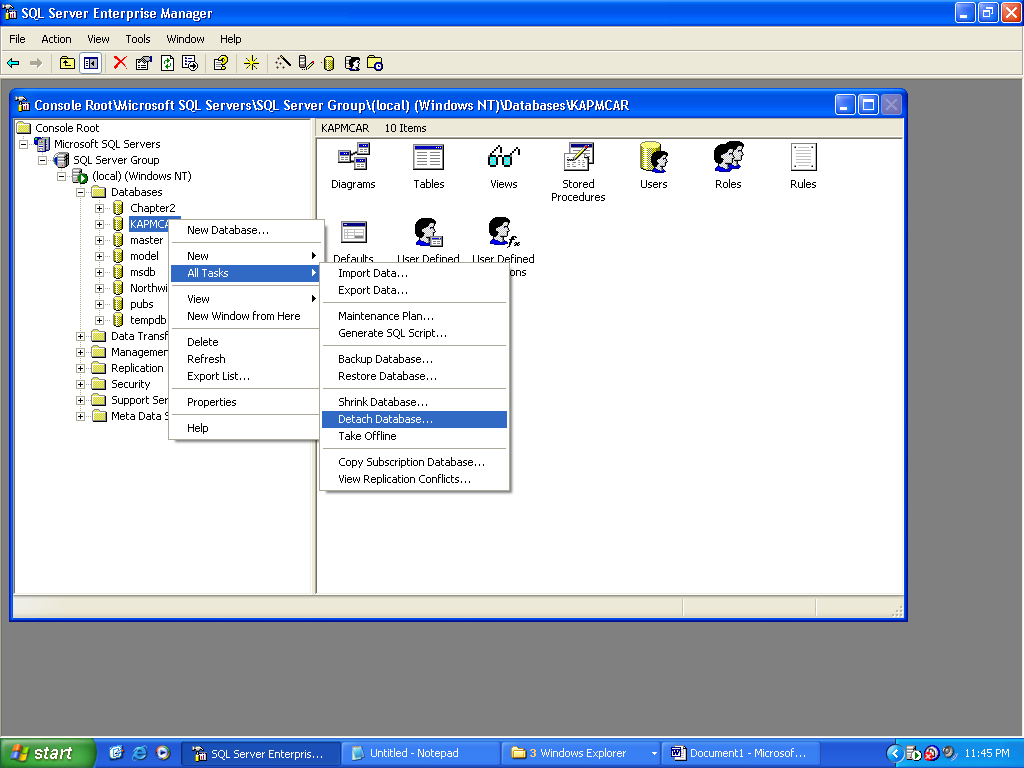Collapse the Databases tree node

click(x=81, y=192)
